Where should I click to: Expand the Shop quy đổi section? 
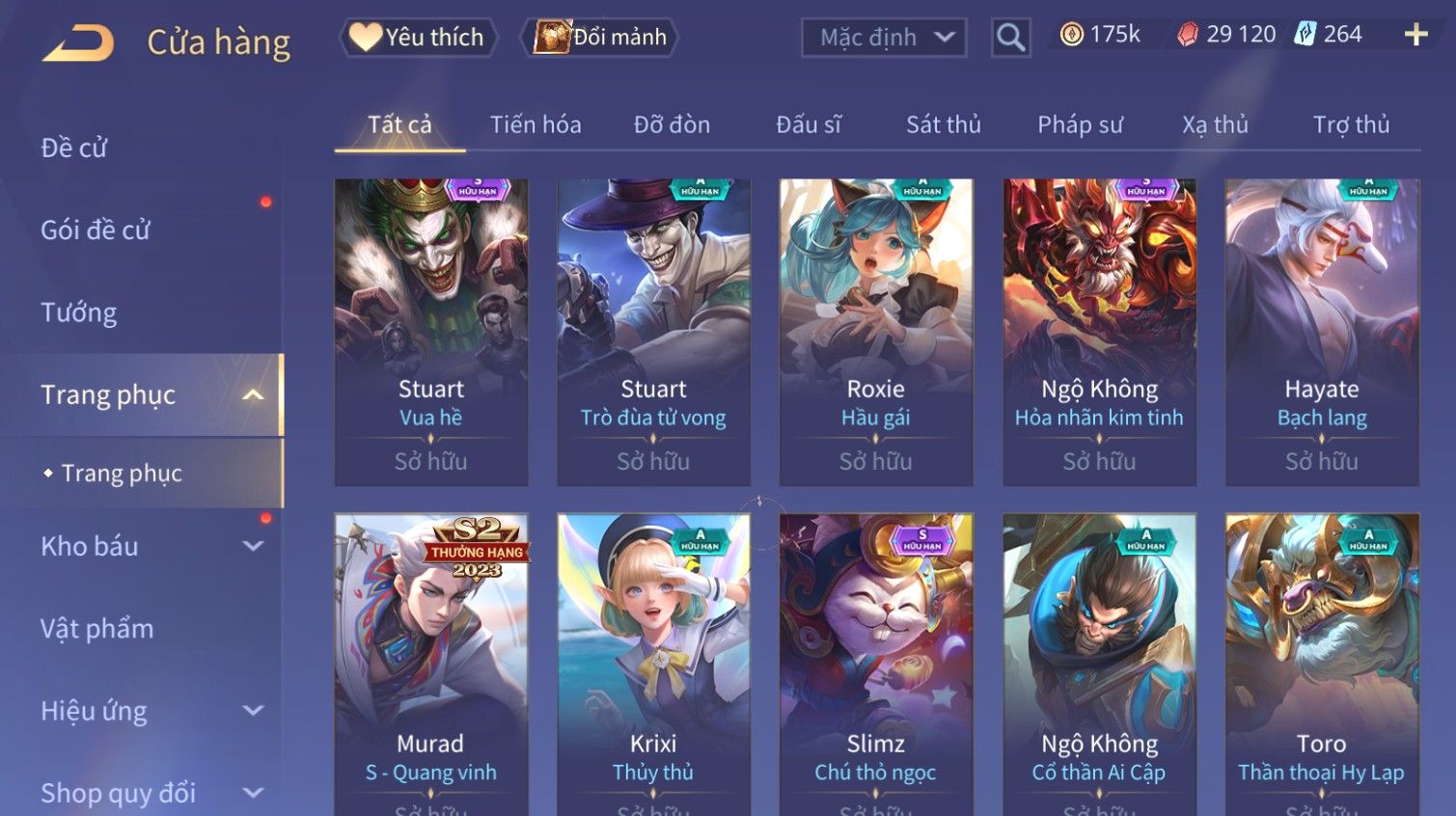pos(253,793)
